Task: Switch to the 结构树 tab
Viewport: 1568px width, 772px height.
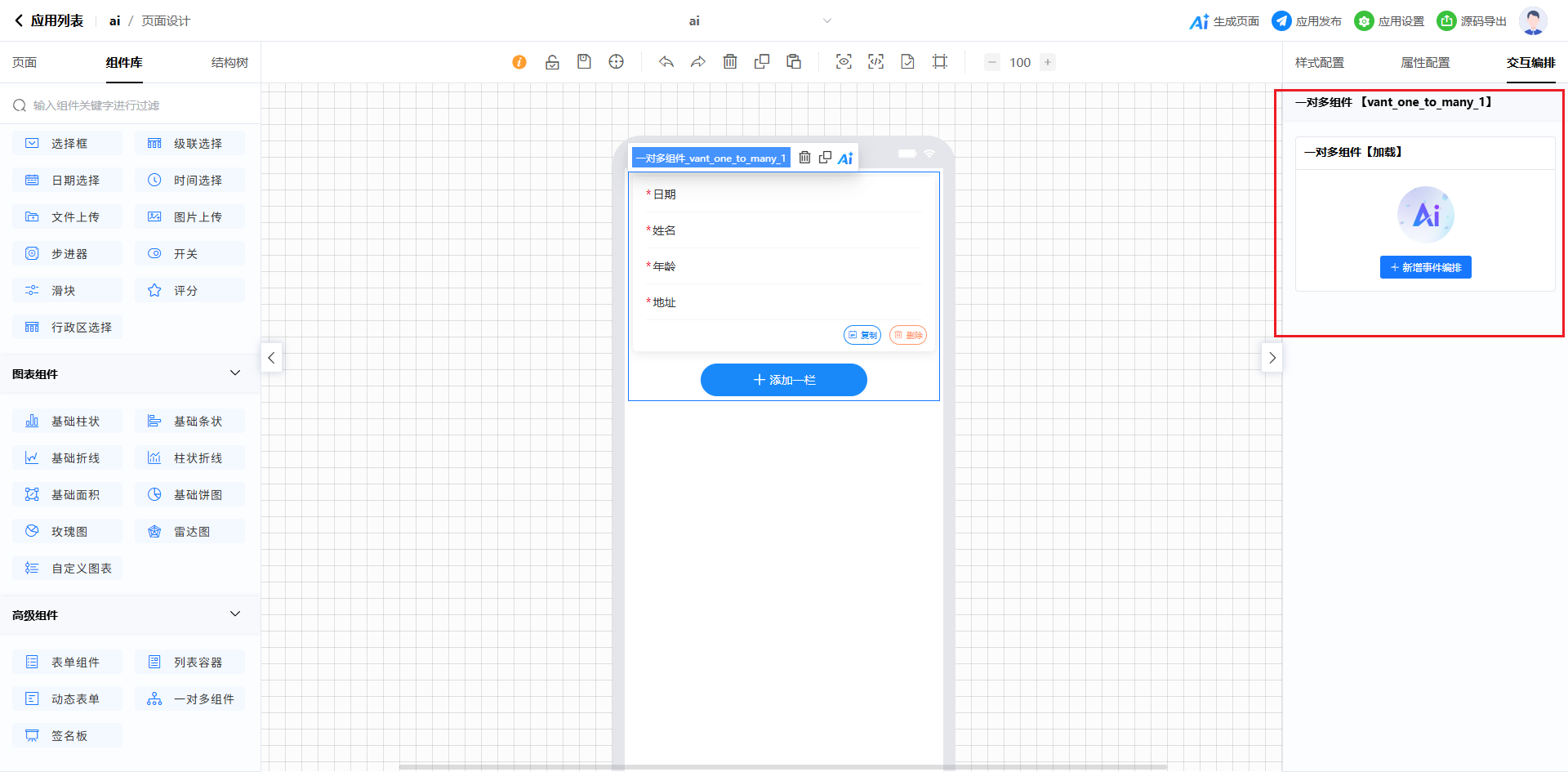Action: coord(229,63)
